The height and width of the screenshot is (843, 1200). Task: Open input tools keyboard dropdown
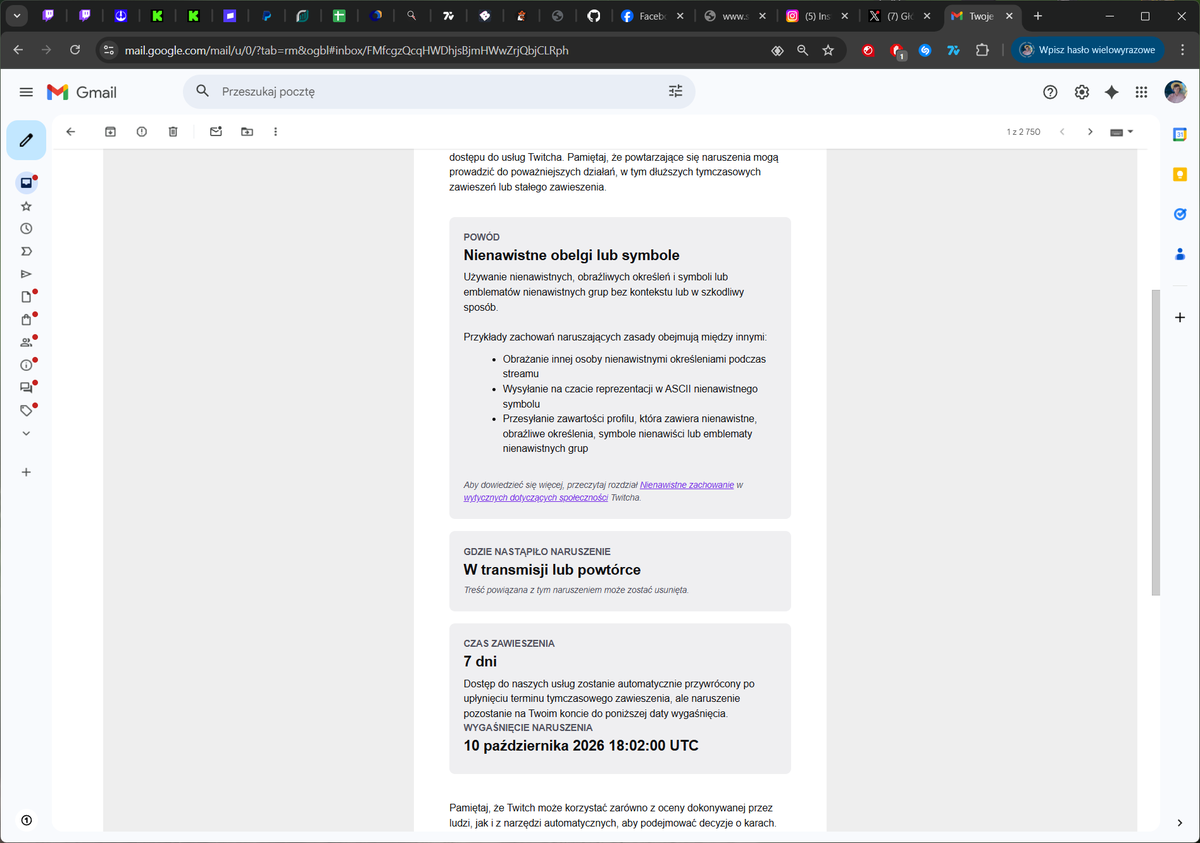tap(1122, 132)
